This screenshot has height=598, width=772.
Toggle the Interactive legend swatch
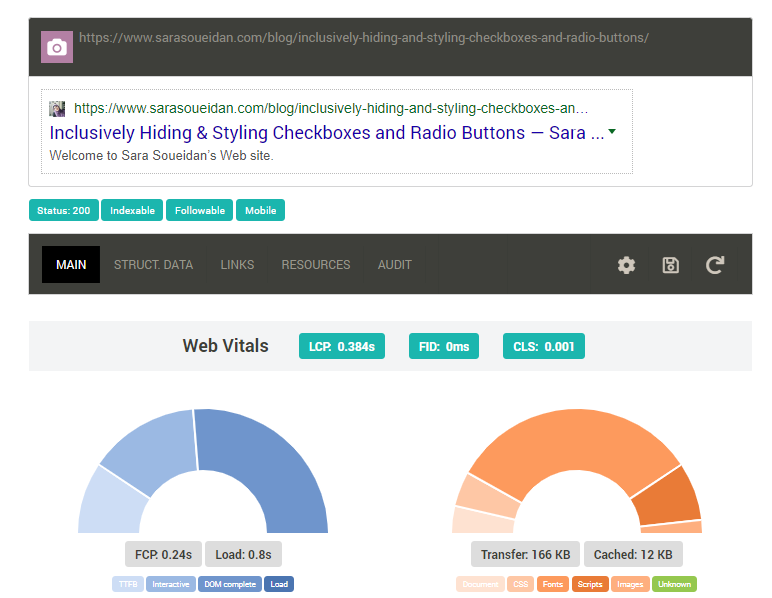[x=171, y=584]
